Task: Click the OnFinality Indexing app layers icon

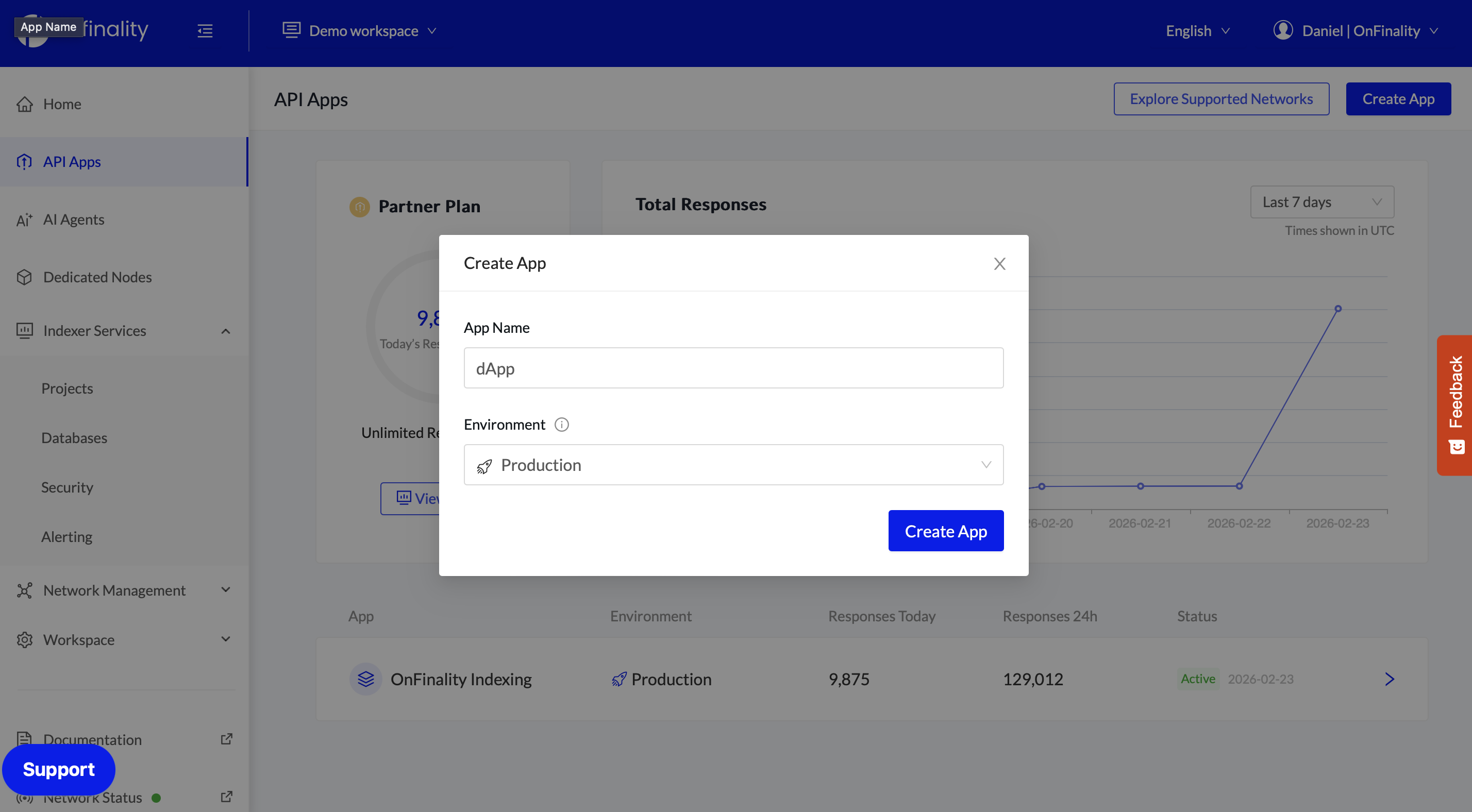Action: [x=366, y=679]
